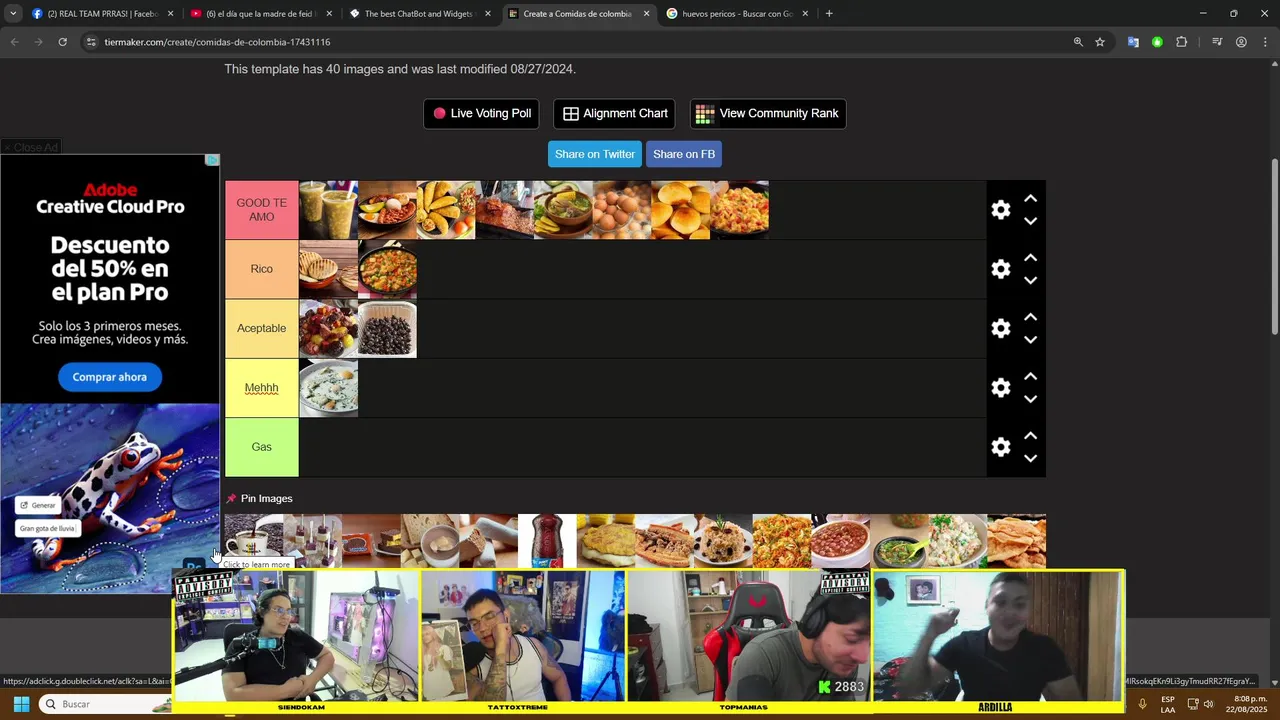Click Pin Images option
Image resolution: width=1280 pixels, height=720 pixels.
(x=259, y=498)
